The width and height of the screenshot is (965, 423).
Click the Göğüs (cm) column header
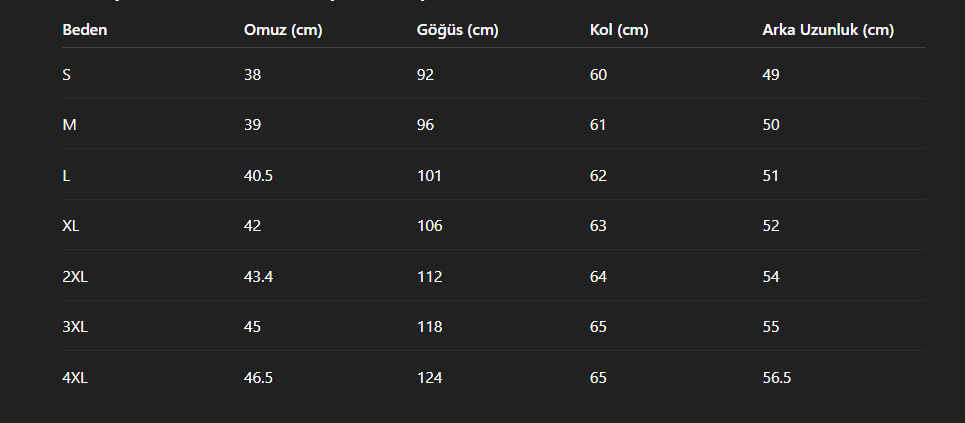pyautogui.click(x=457, y=30)
